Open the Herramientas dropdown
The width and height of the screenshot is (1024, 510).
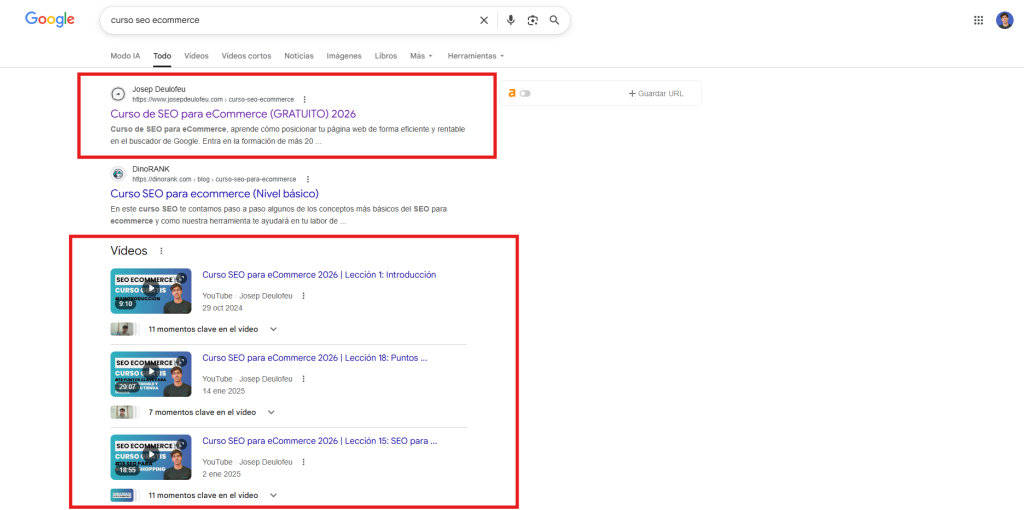pos(475,56)
